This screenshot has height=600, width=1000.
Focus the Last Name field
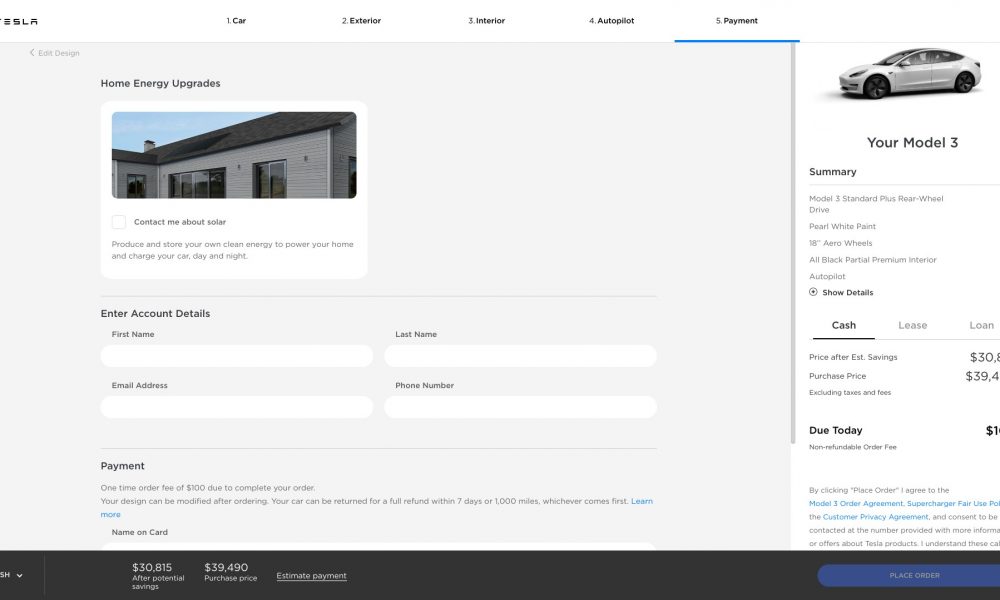(x=520, y=356)
